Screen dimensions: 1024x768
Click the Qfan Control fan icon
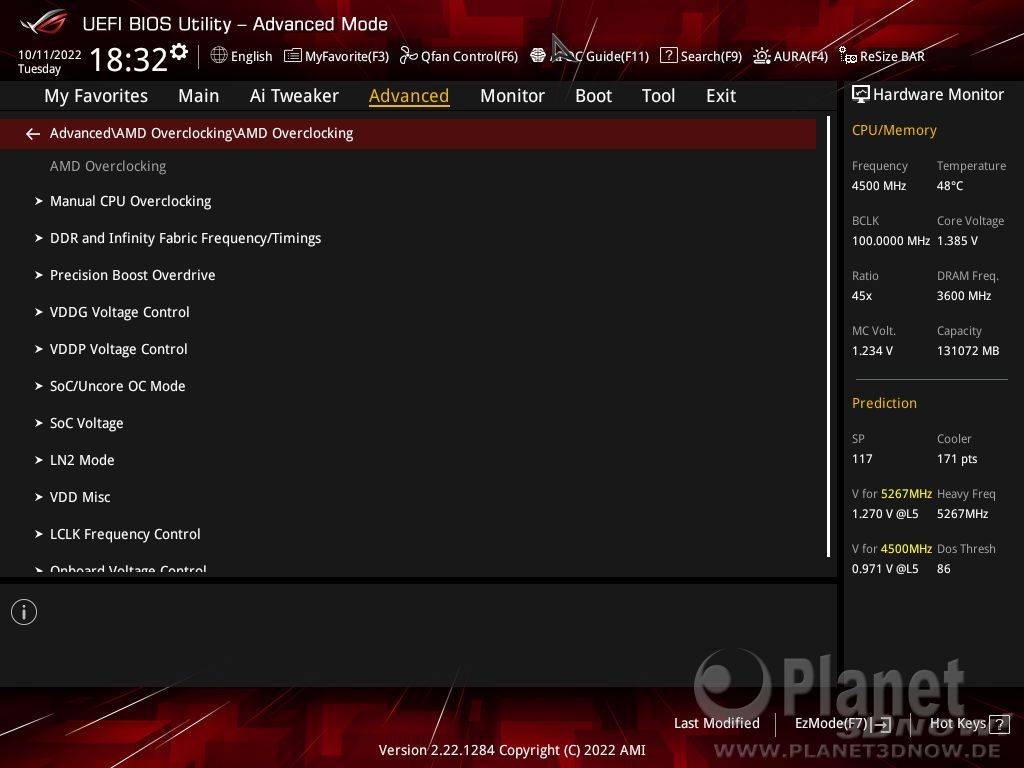408,56
